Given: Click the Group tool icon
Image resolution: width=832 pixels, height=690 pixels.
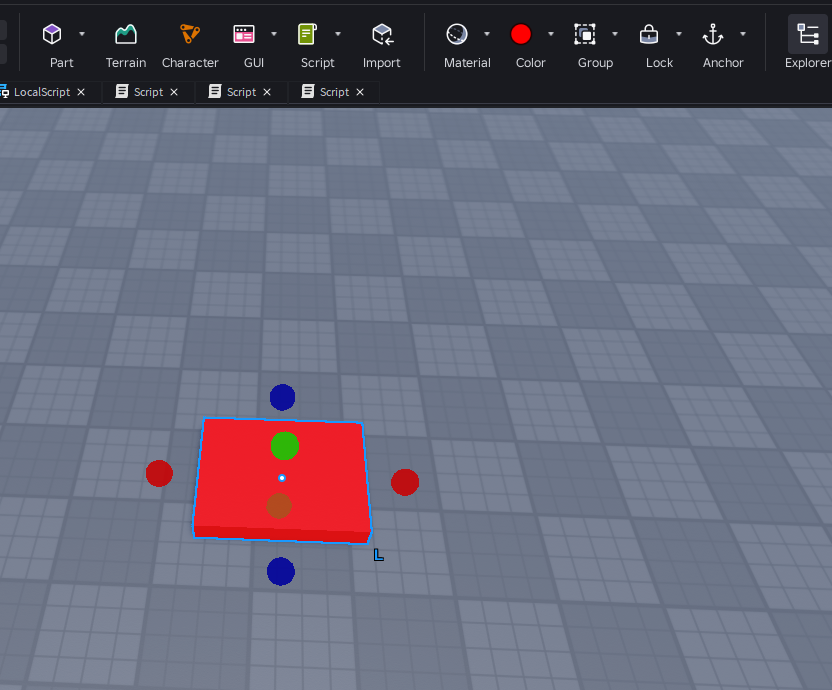Looking at the screenshot, I should coord(585,35).
